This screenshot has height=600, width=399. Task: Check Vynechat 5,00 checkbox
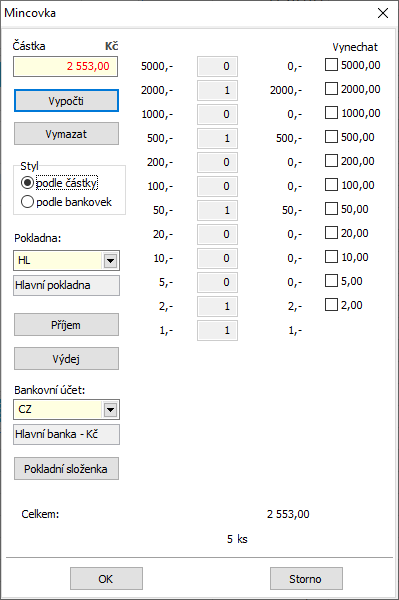pos(331,281)
